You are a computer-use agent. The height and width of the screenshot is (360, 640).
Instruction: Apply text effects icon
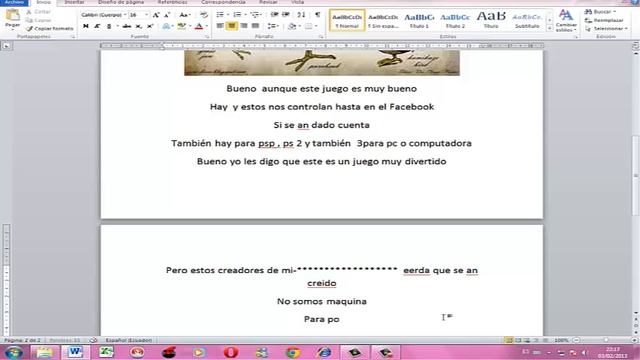coord(165,26)
